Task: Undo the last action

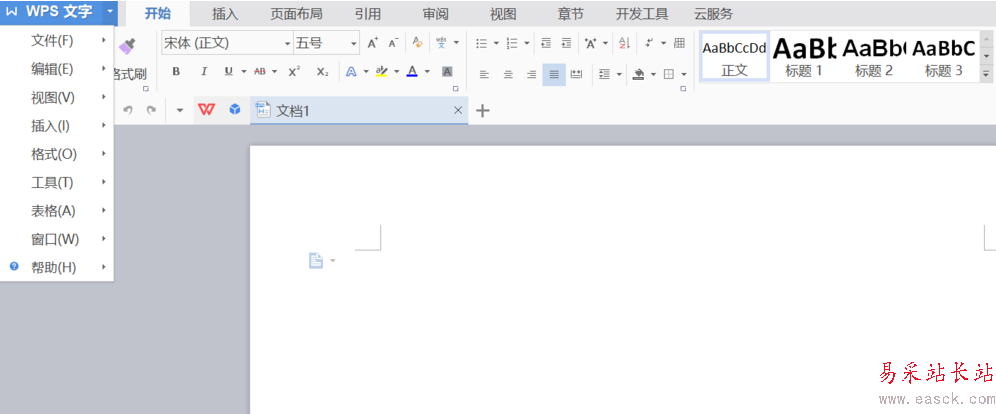Action: [x=128, y=110]
